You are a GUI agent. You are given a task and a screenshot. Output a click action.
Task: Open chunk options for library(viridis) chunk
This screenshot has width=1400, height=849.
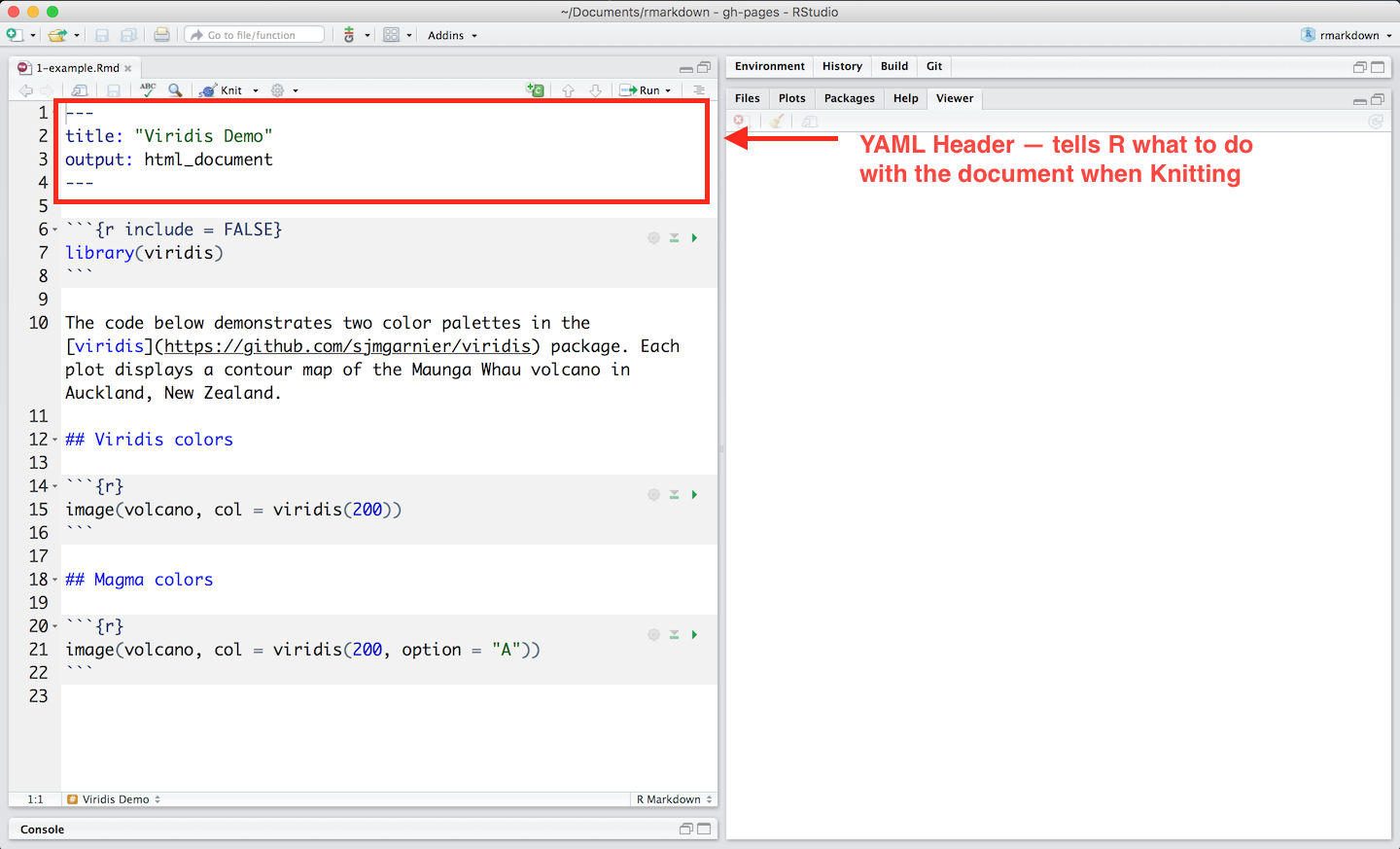[653, 237]
